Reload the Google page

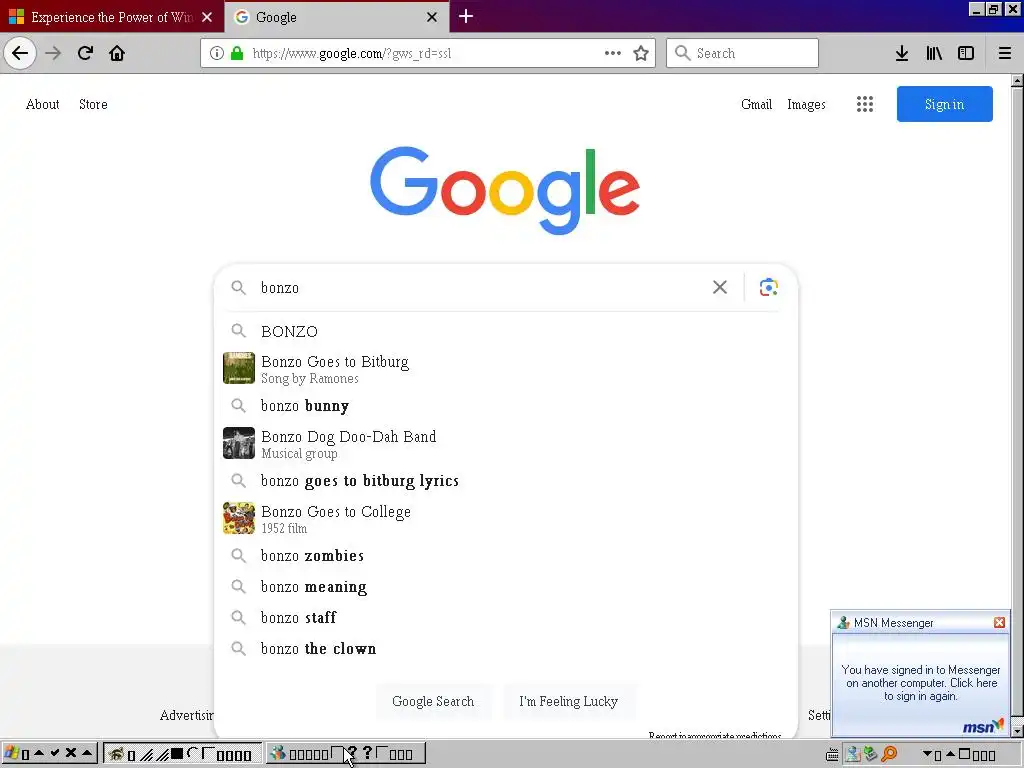pyautogui.click(x=85, y=53)
